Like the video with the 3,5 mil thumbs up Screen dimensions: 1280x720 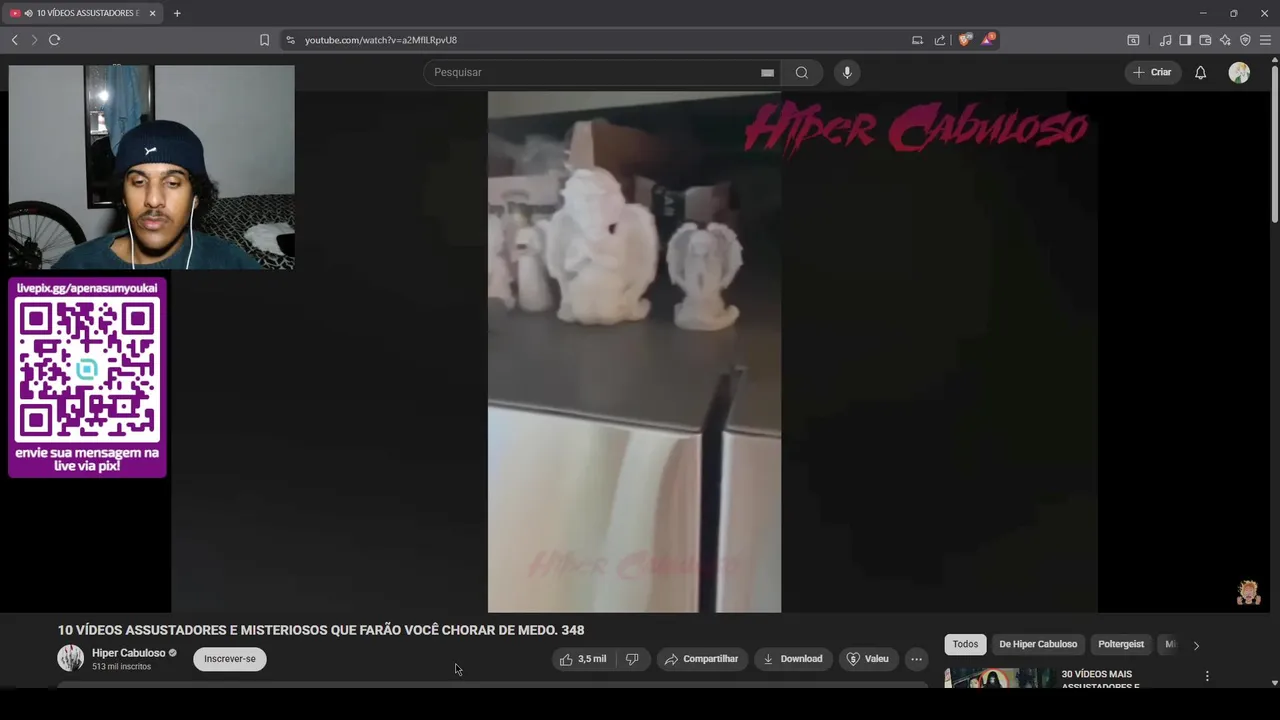[x=584, y=659]
